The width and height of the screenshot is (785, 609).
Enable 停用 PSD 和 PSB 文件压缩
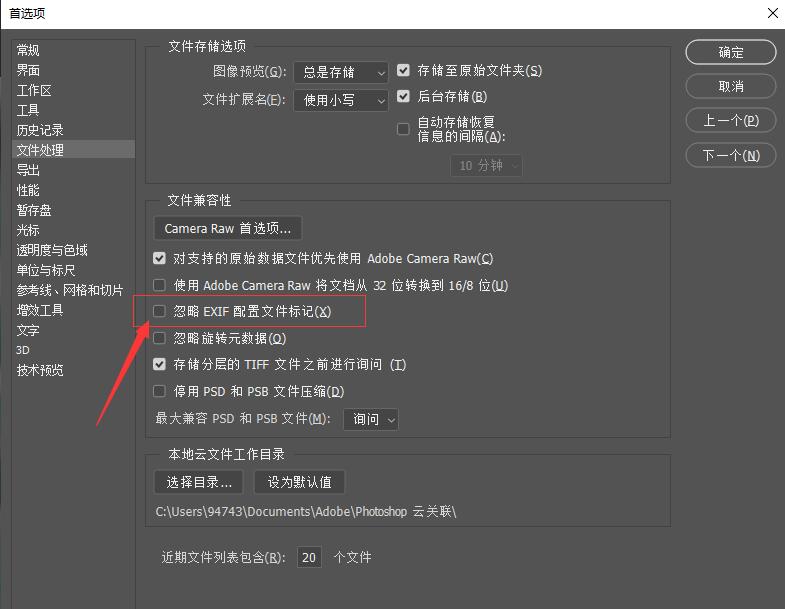159,391
